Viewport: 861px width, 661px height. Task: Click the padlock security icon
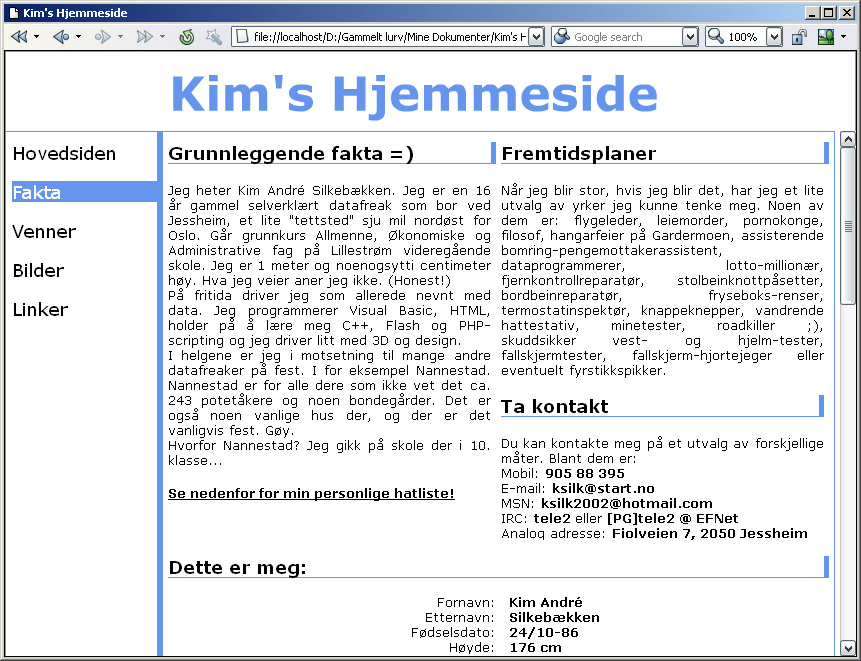pos(799,37)
